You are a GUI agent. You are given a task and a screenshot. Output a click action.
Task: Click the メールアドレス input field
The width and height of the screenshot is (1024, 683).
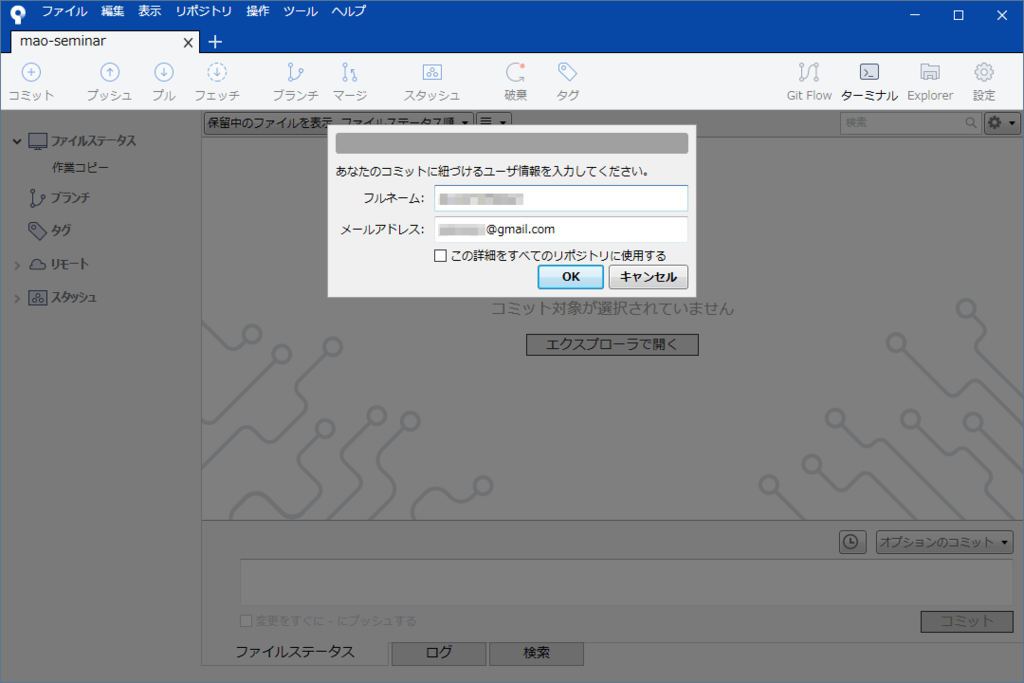(561, 229)
